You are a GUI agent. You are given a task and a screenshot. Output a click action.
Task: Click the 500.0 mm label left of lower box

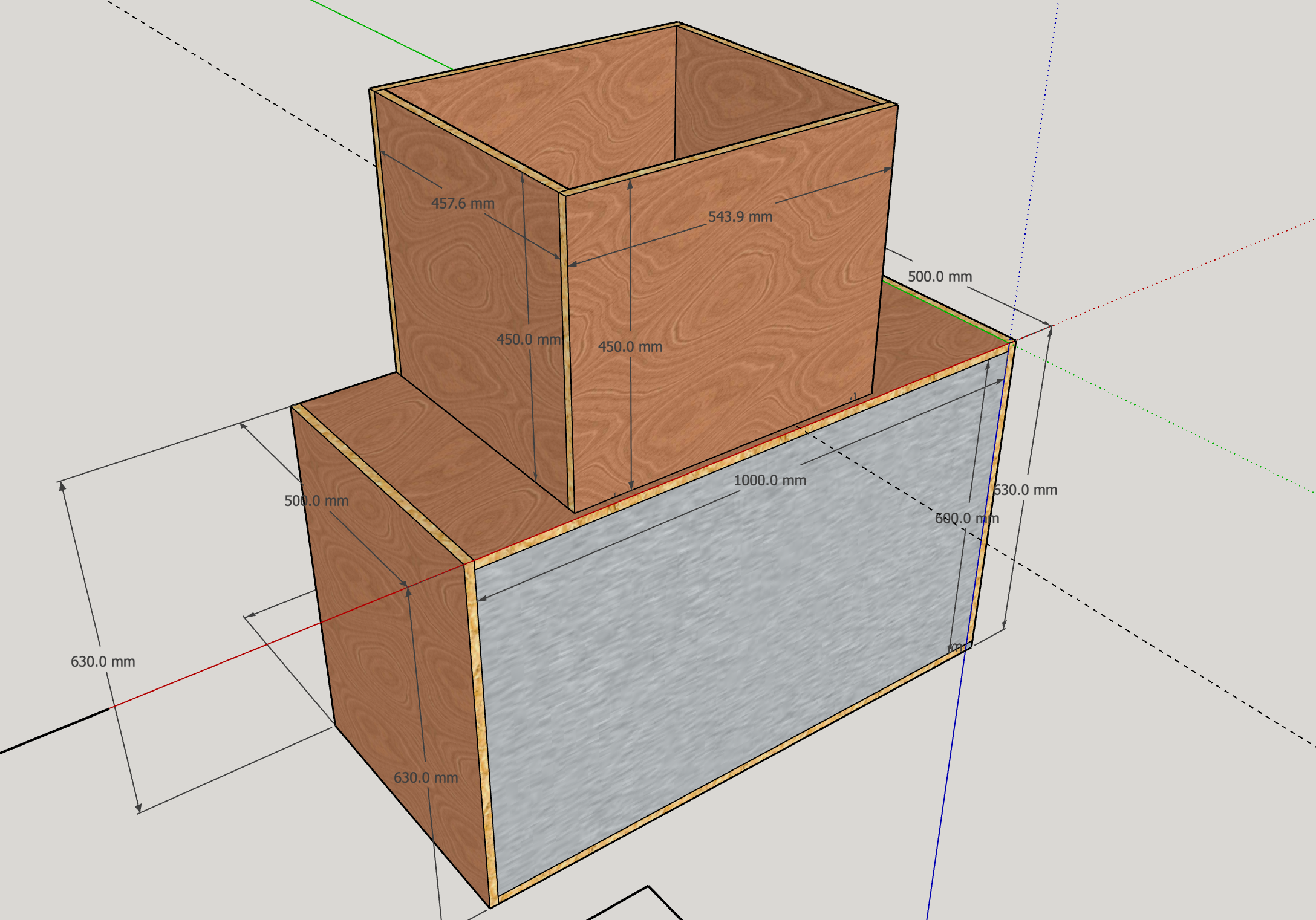click(316, 500)
